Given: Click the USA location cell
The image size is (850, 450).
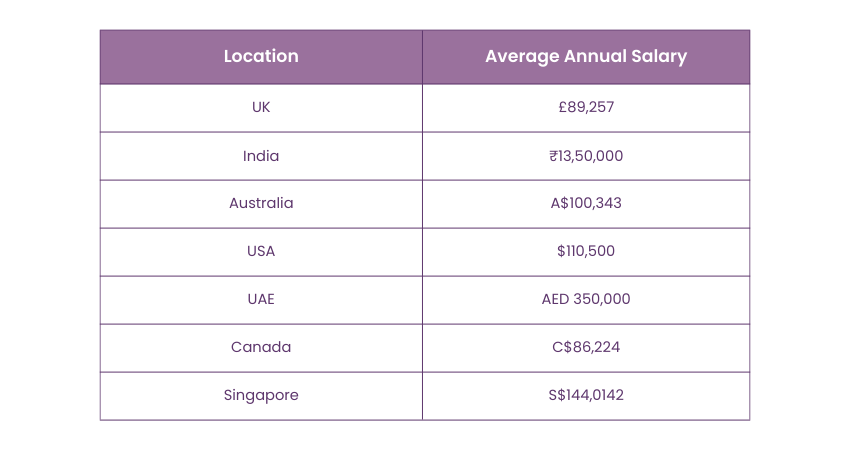Looking at the screenshot, I should [261, 251].
